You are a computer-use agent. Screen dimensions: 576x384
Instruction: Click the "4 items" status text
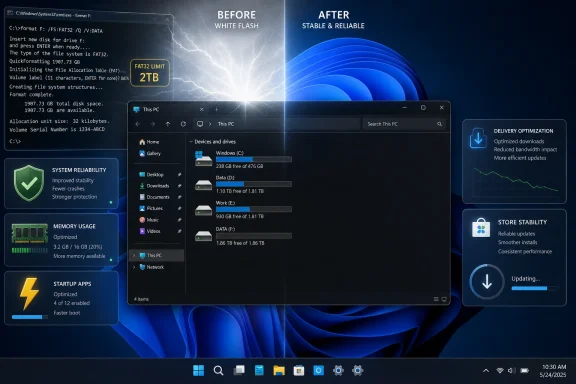[141, 299]
